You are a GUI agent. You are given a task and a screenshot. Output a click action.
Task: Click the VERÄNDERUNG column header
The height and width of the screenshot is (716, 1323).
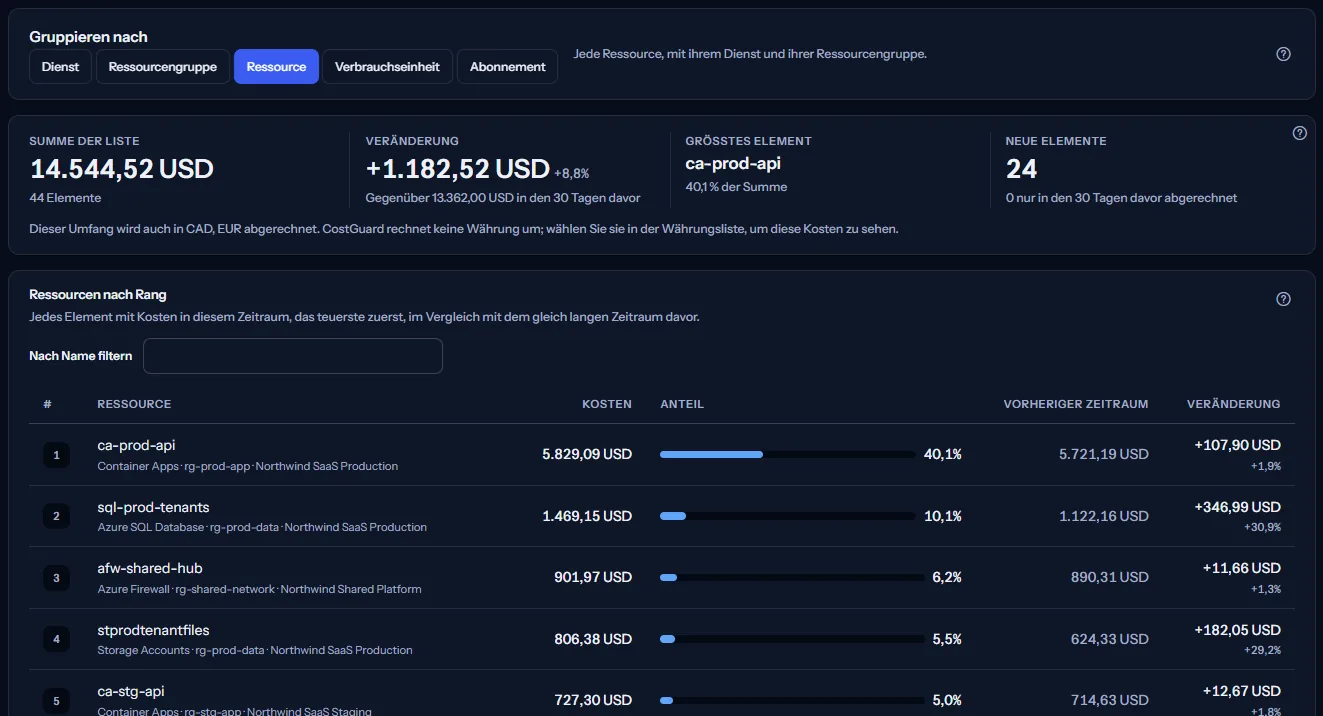1233,404
